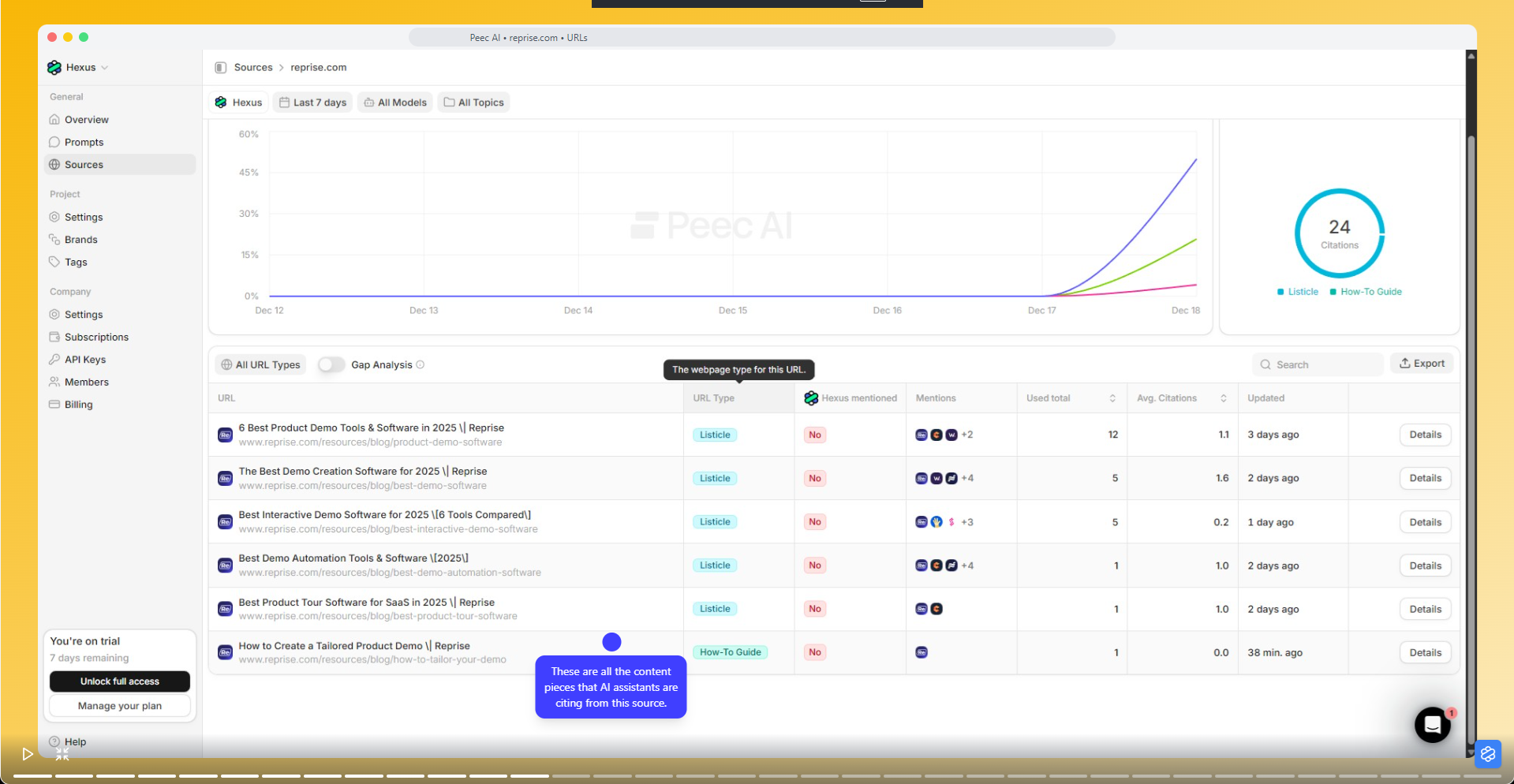Open Subscriptions page

(x=96, y=337)
